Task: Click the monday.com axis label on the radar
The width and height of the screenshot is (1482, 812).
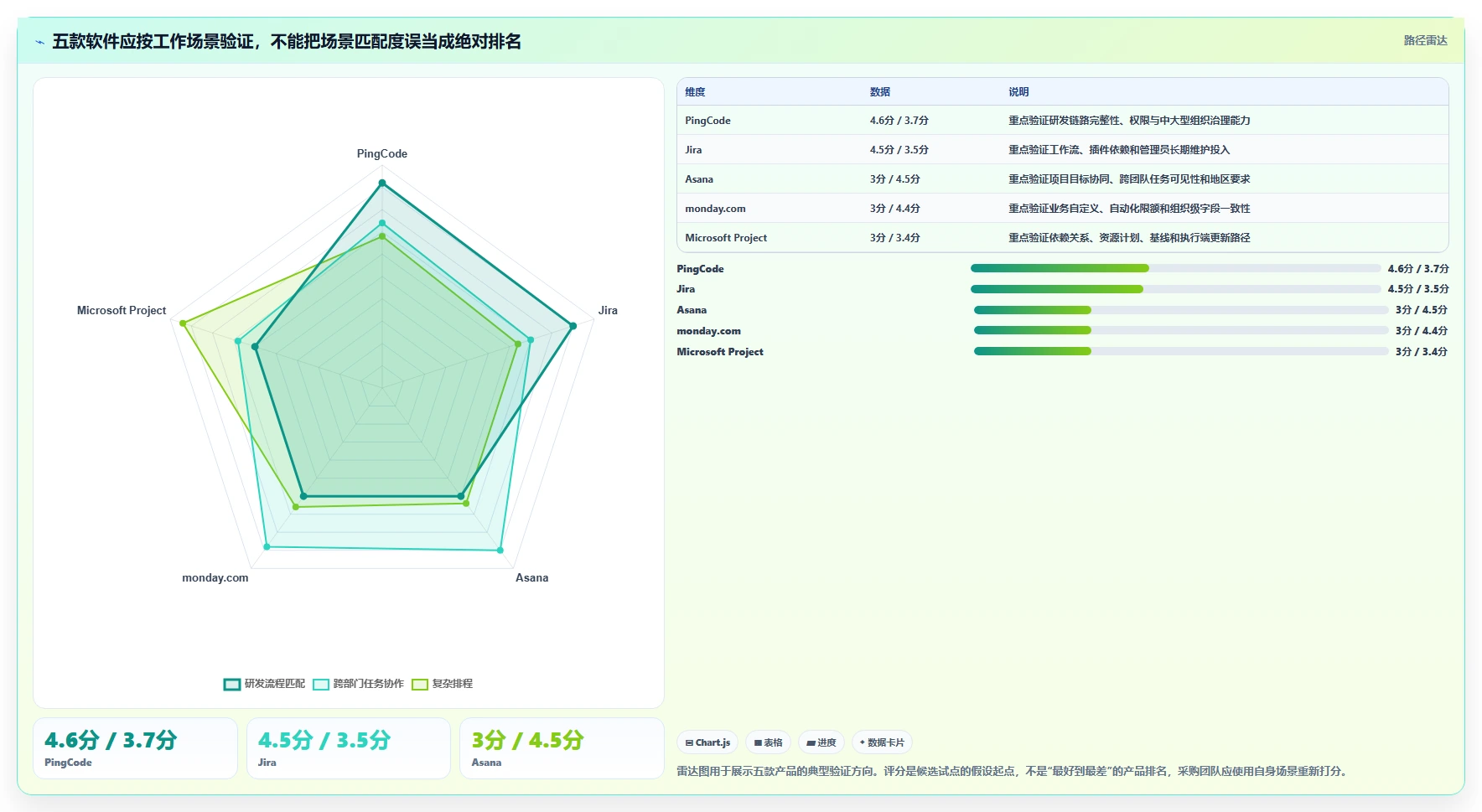Action: [215, 577]
